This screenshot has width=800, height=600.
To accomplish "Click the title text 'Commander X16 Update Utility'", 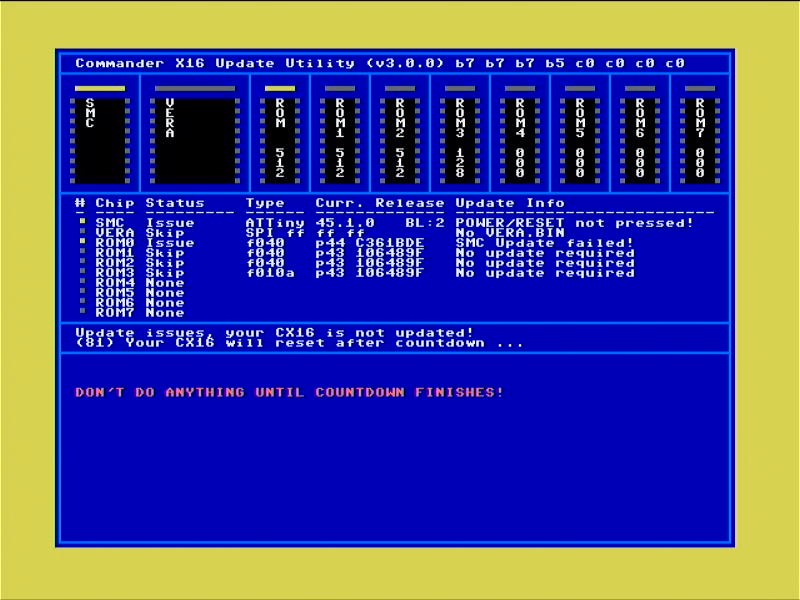I will pyautogui.click(x=215, y=63).
